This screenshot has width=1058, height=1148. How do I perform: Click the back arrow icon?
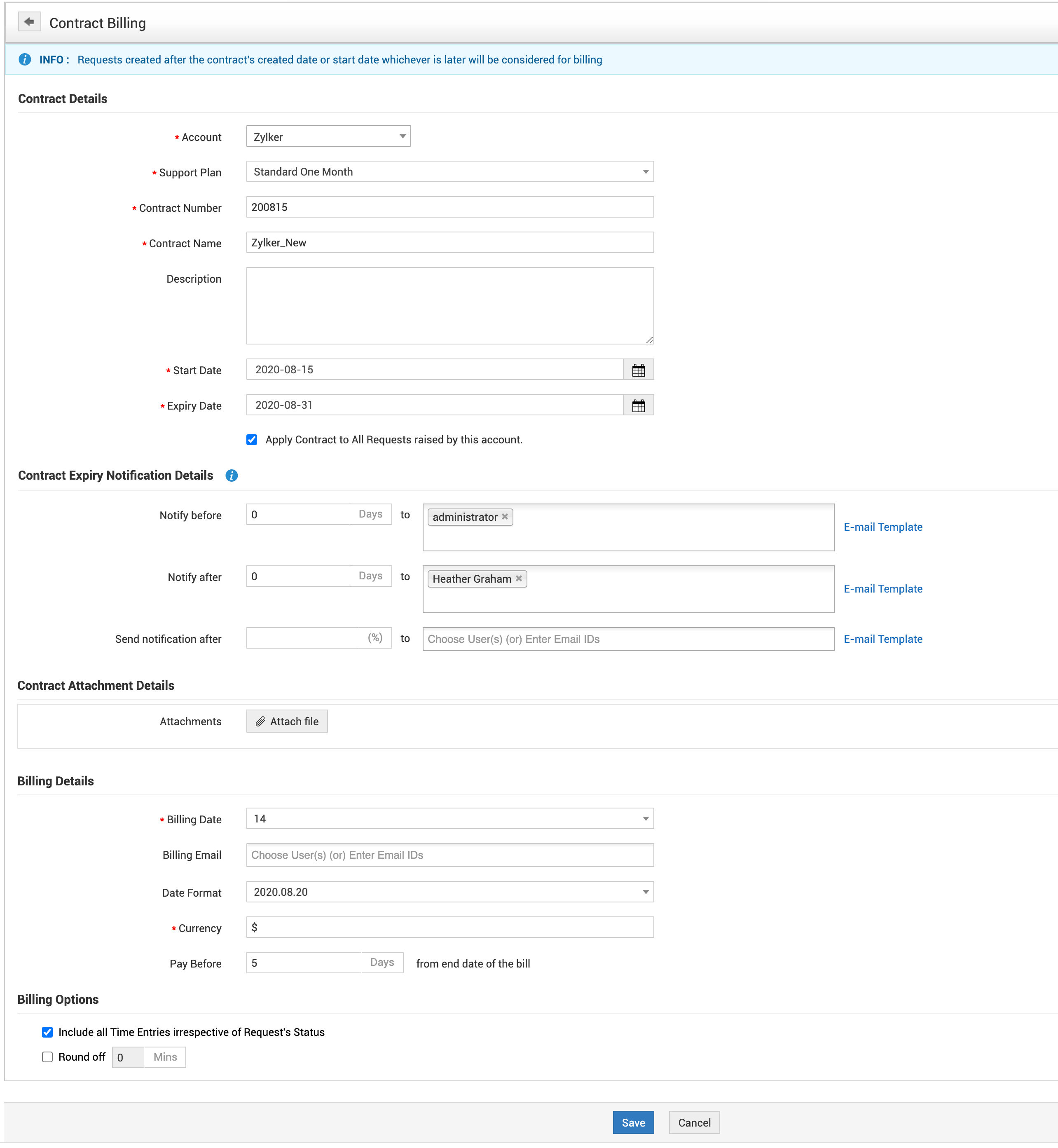29,22
